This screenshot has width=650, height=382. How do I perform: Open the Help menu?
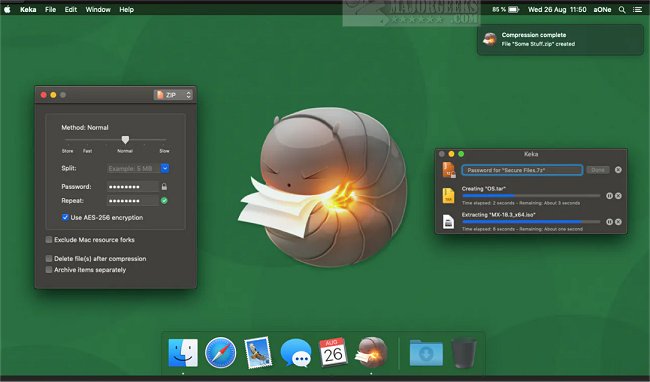pos(126,9)
